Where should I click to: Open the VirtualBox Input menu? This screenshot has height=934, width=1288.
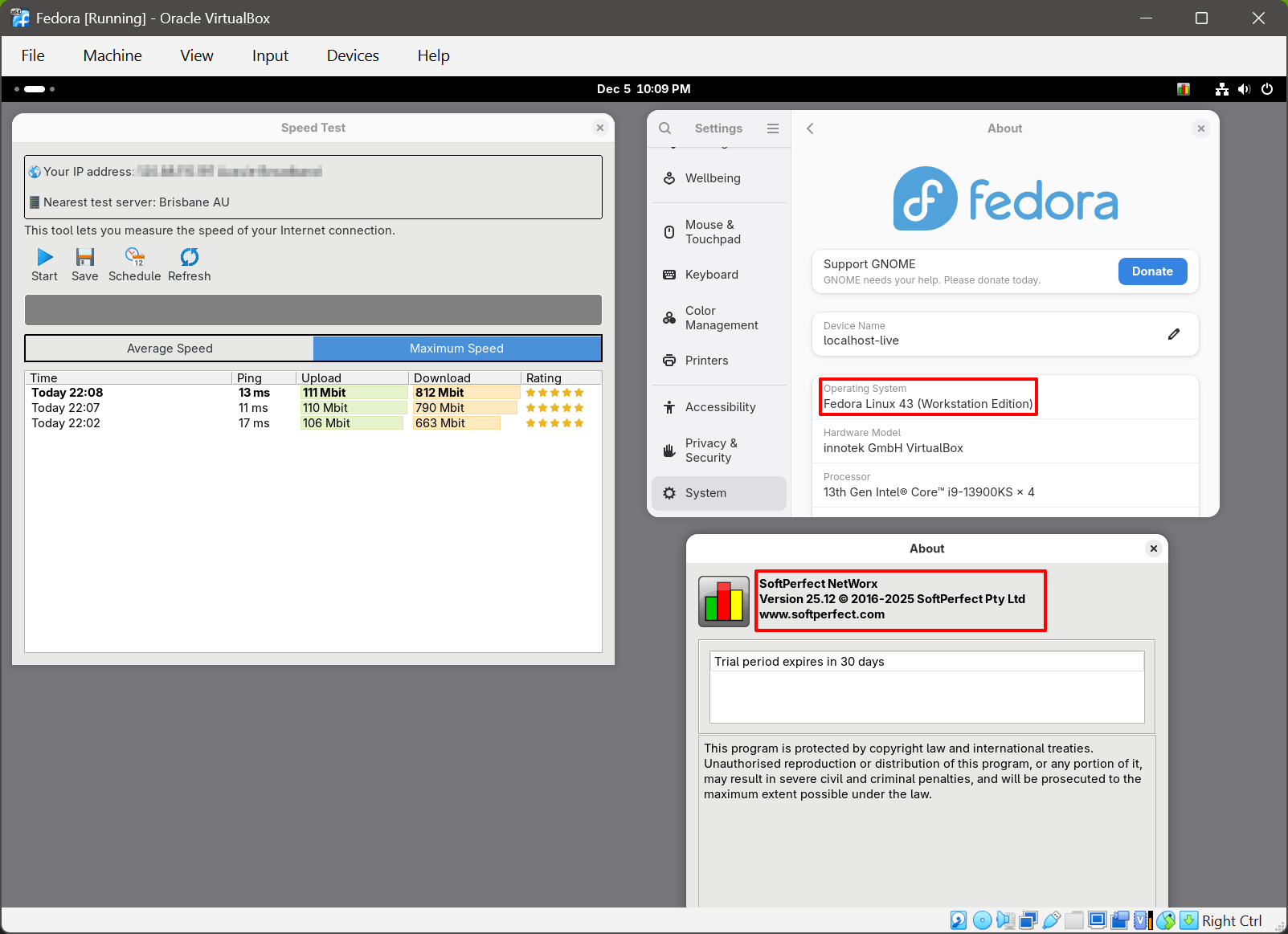click(x=270, y=55)
